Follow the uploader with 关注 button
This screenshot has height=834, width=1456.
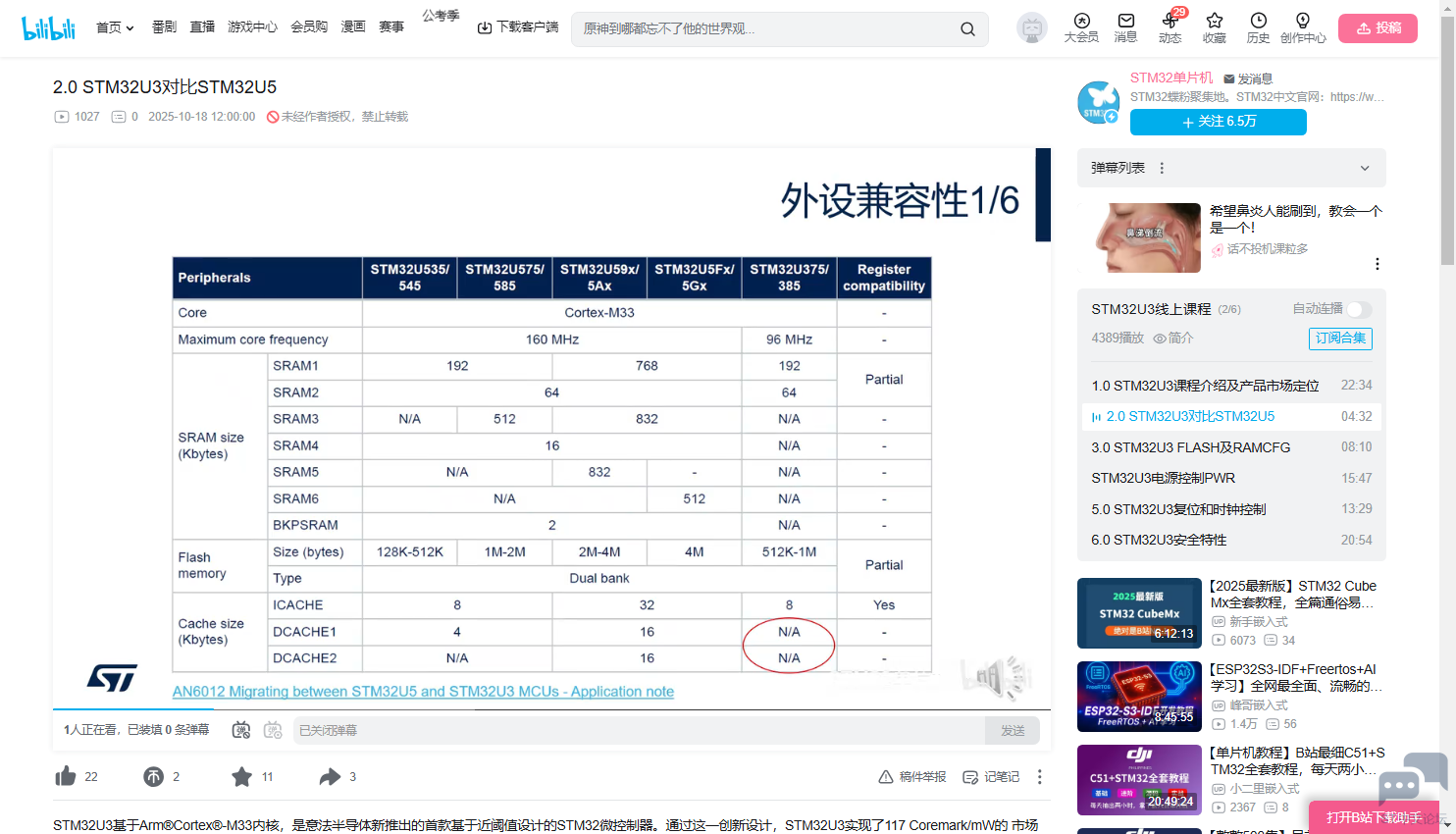[x=1219, y=122]
